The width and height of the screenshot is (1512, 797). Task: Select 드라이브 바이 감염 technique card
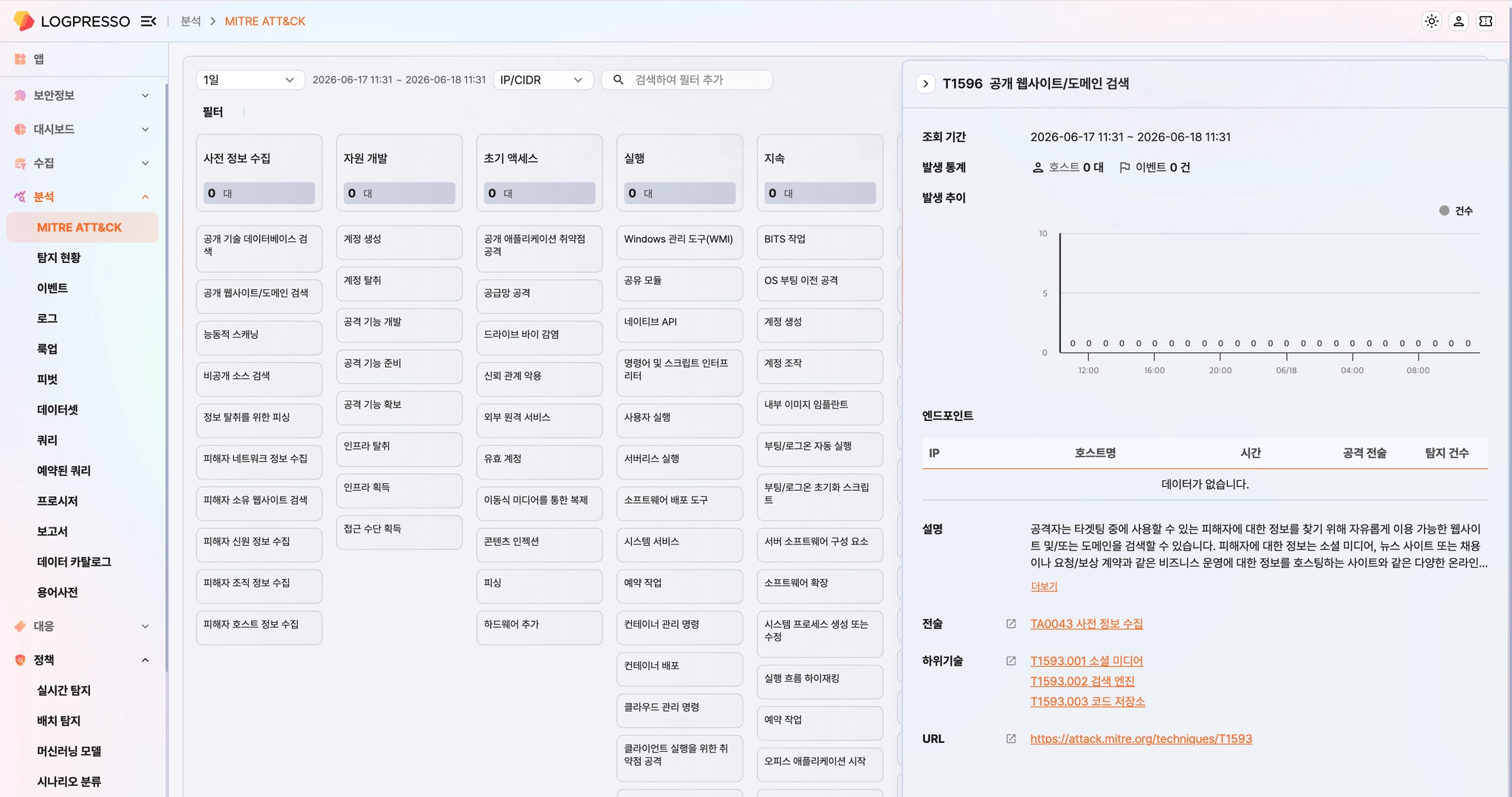tap(540, 338)
